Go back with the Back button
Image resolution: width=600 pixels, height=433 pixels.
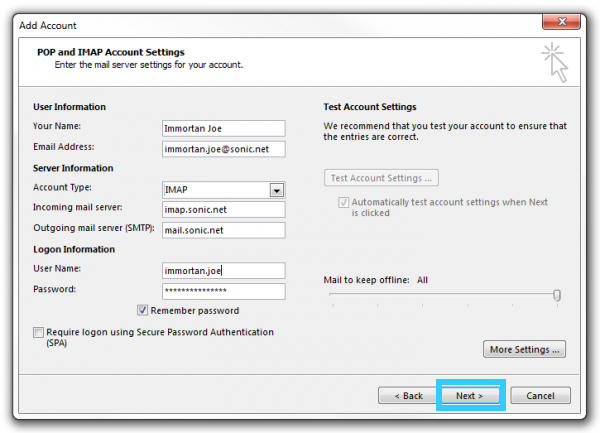click(x=408, y=396)
